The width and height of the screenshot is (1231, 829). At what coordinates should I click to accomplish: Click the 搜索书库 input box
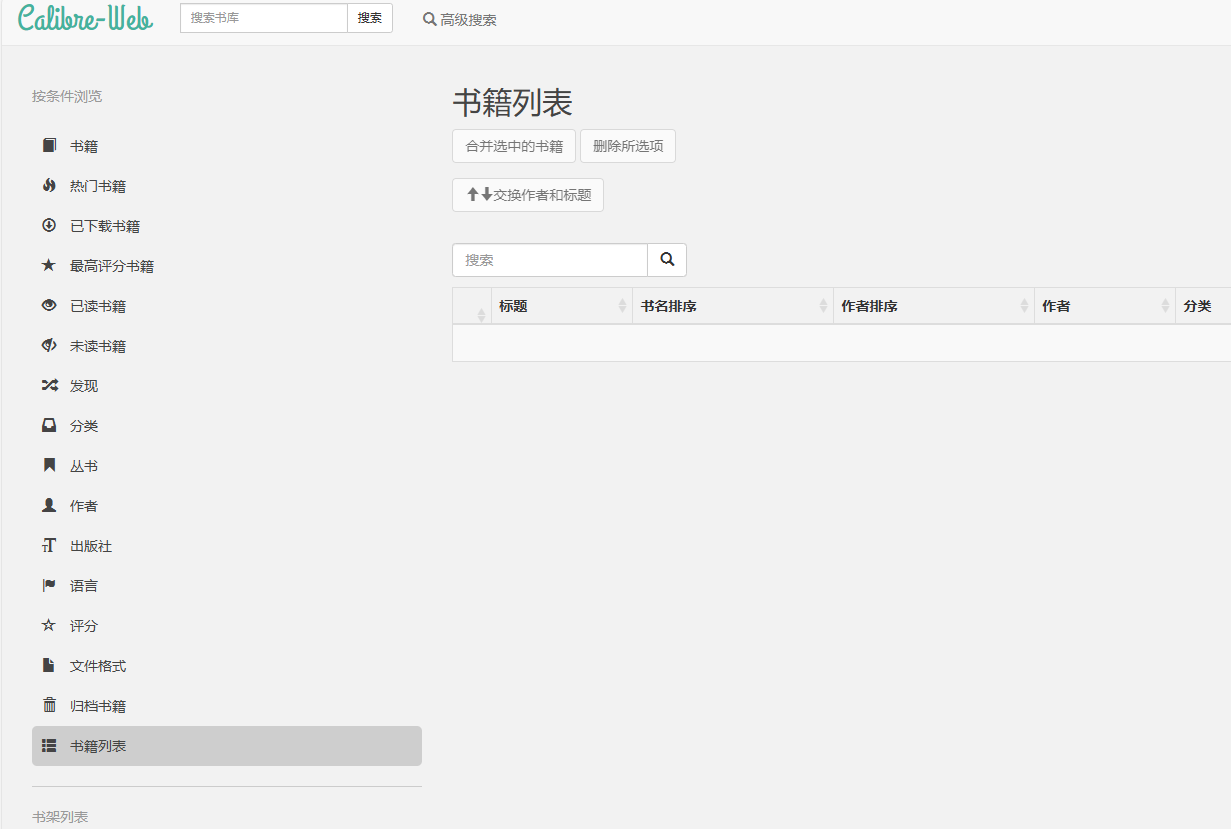264,18
